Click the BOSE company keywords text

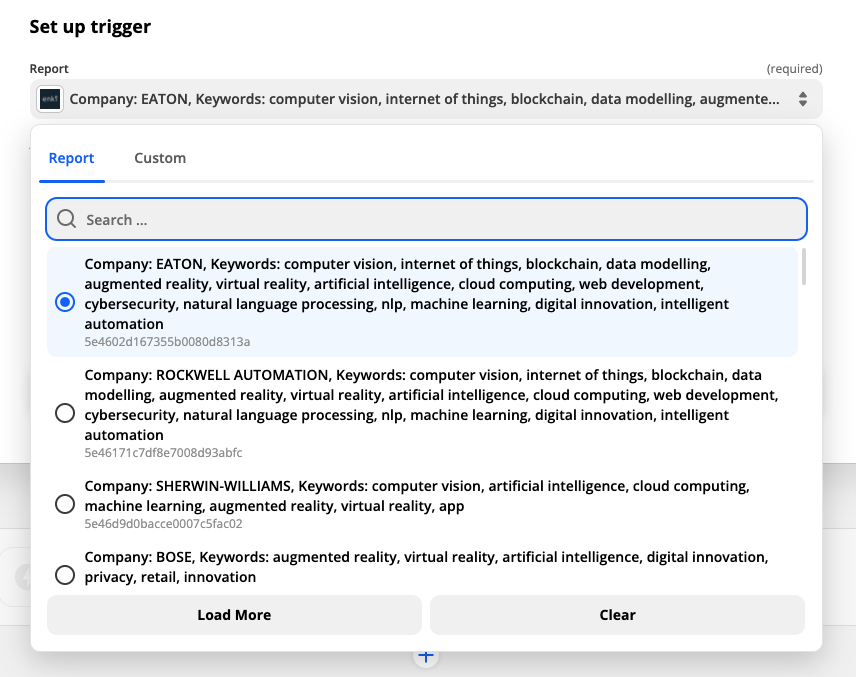(425, 566)
